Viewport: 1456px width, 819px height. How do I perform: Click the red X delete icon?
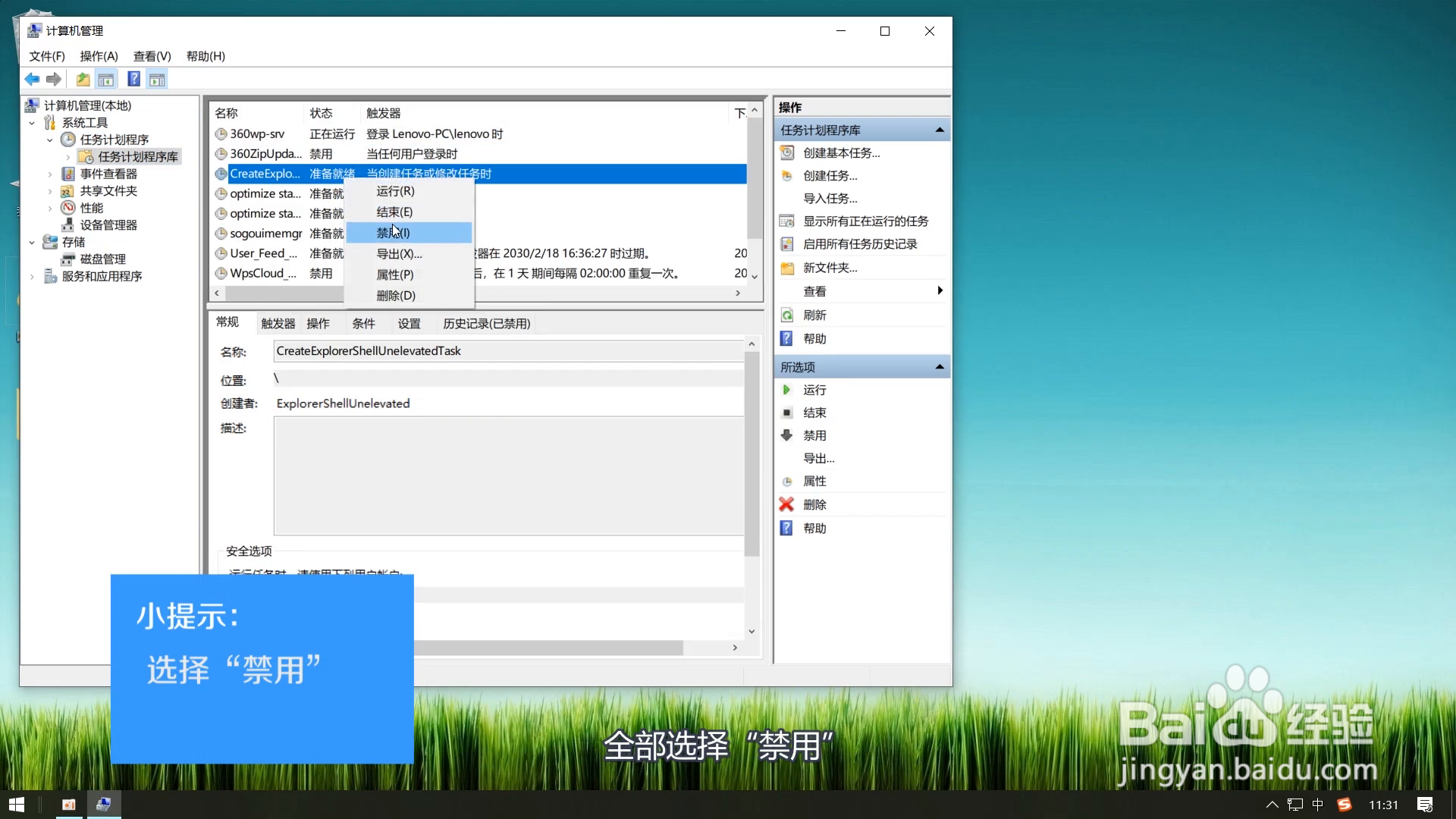(786, 504)
